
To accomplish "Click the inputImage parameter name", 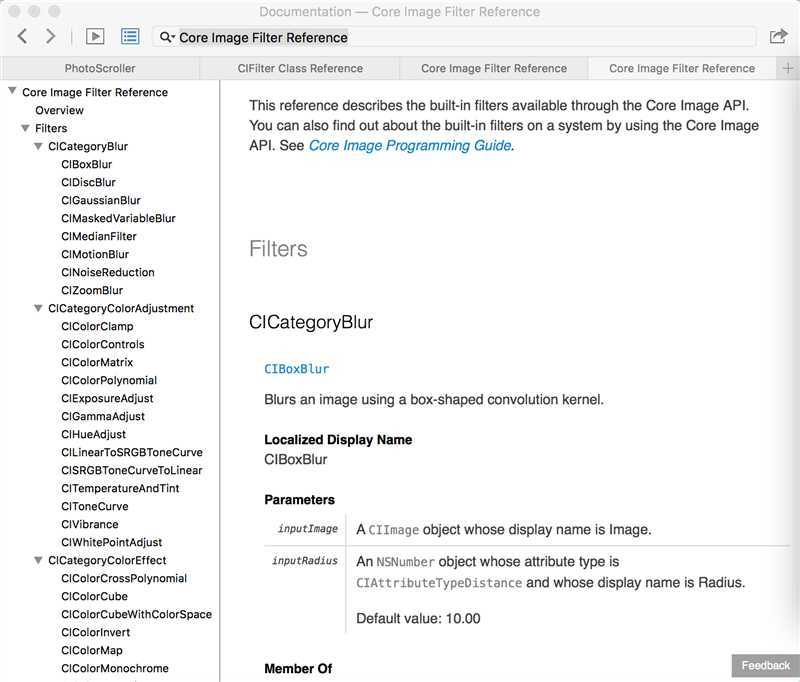I will (x=308, y=529).
